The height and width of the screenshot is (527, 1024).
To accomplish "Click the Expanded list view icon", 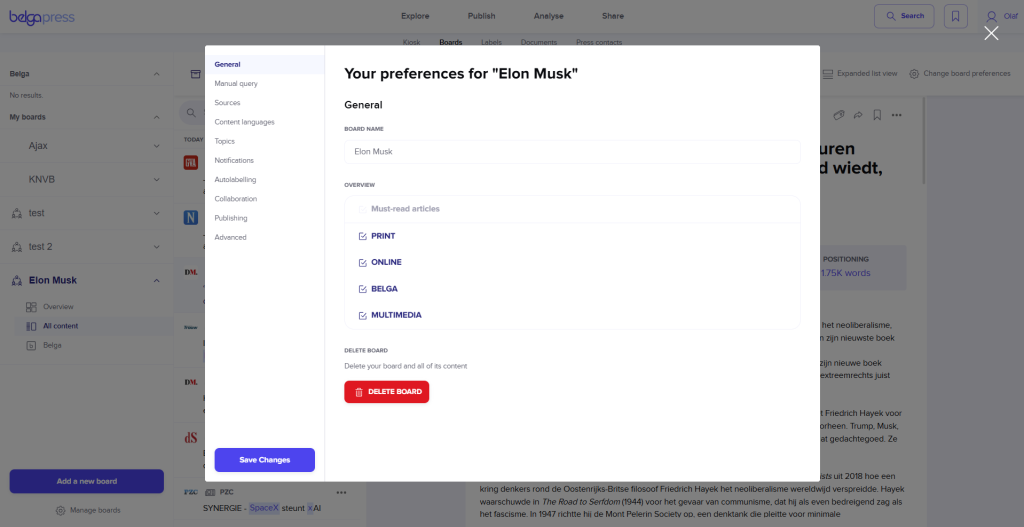I will (x=827, y=74).
